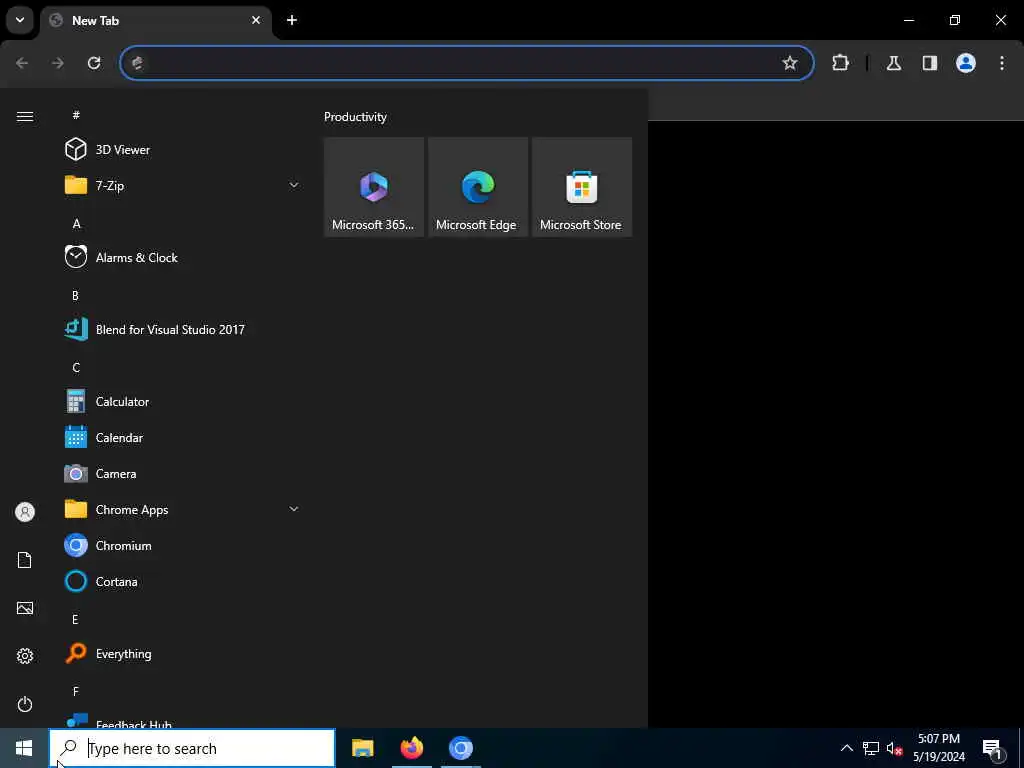Open Blend for Visual Studio 2017

(183, 329)
